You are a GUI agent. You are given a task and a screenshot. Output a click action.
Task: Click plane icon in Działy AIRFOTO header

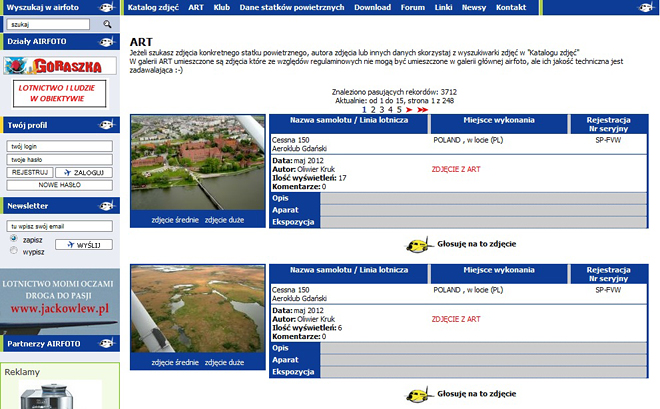[107, 42]
